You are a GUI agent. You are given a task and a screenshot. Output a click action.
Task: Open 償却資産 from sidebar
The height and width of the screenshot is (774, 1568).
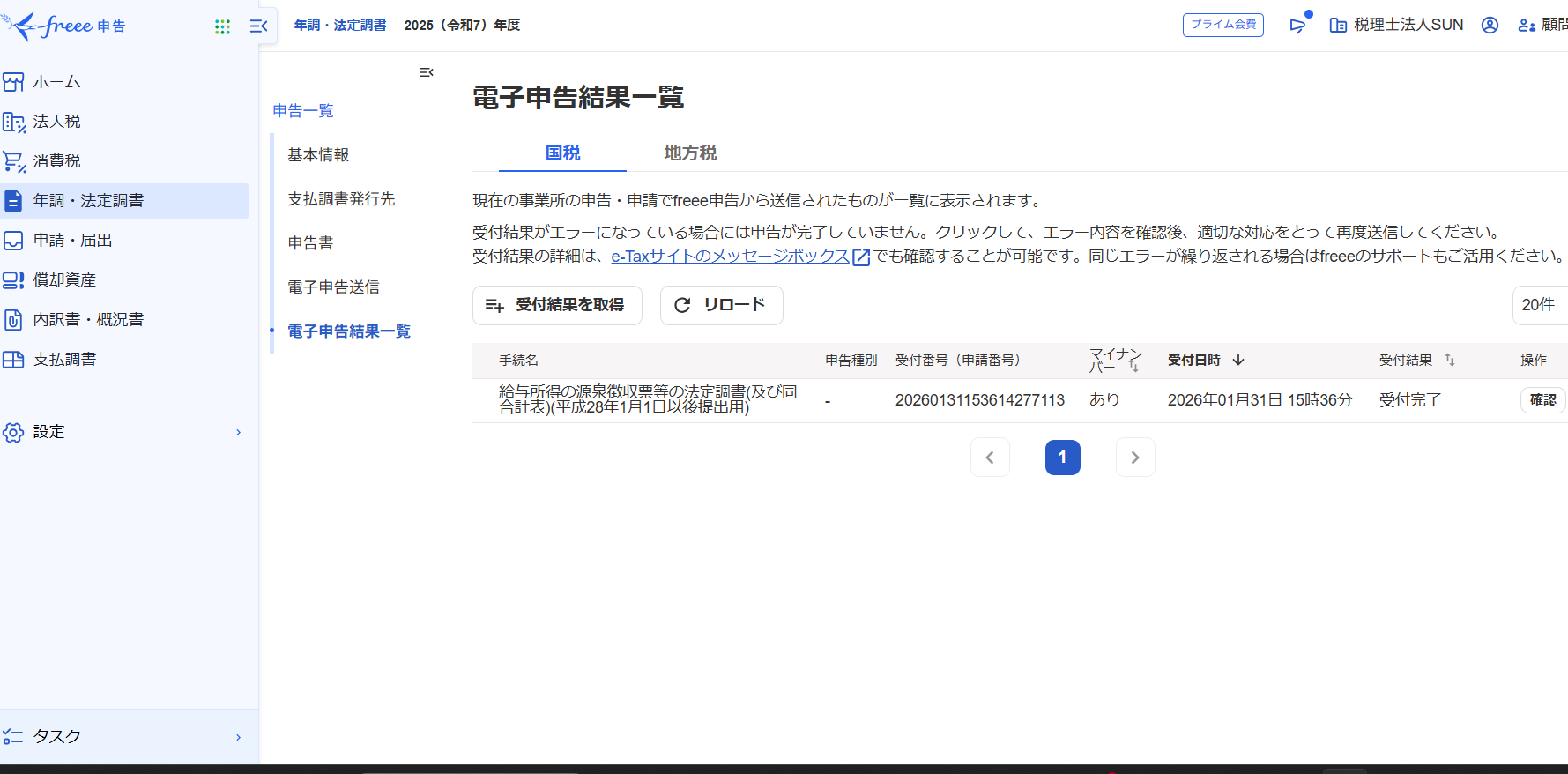coord(64,280)
